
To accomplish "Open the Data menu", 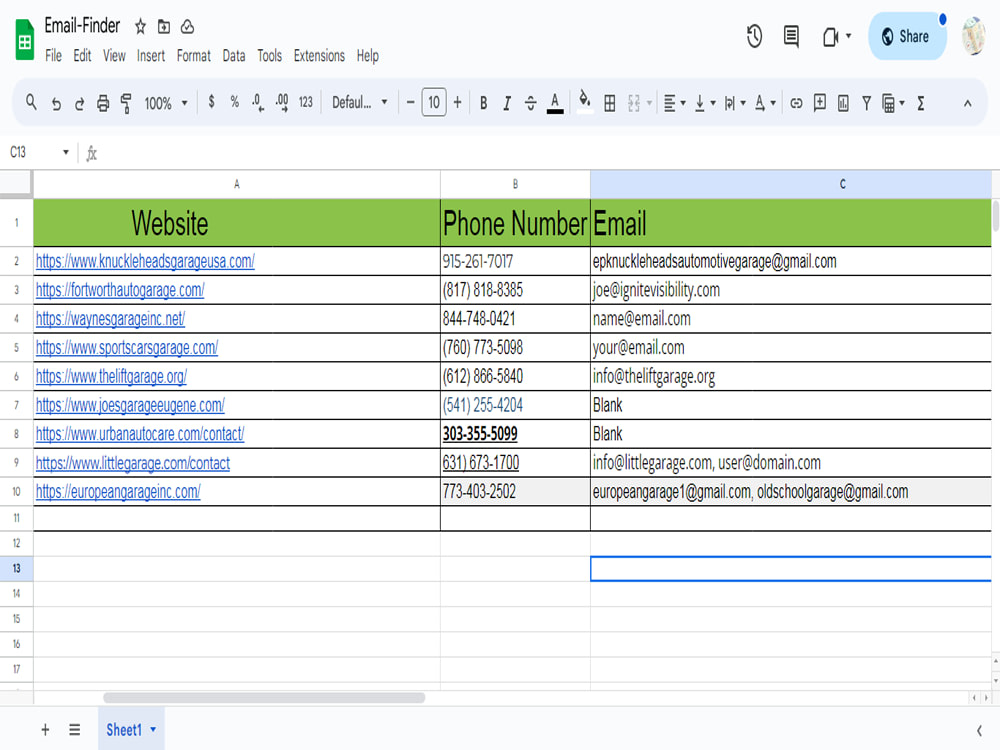I will pyautogui.click(x=234, y=56).
